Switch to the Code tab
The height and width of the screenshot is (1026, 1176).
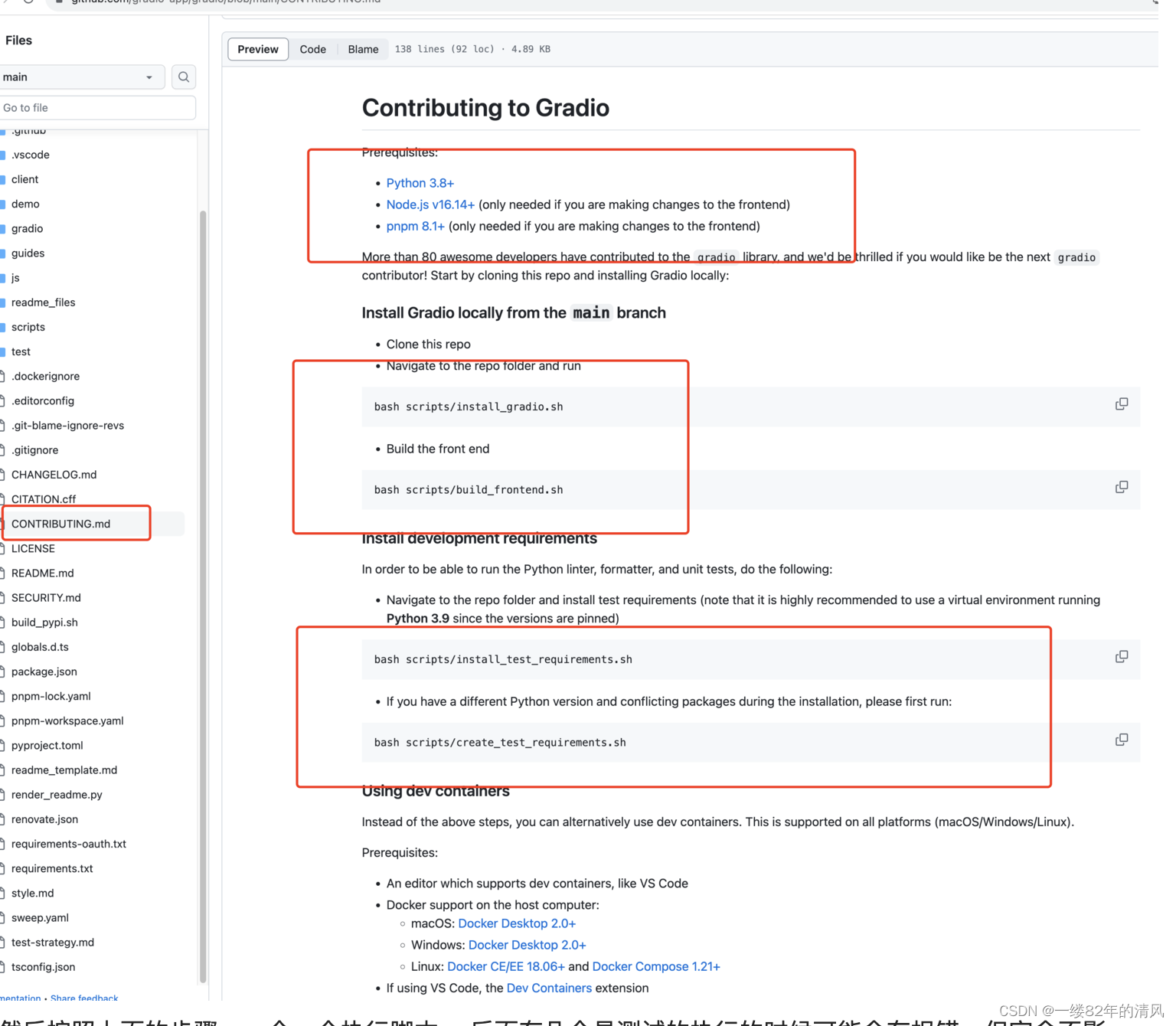click(312, 49)
